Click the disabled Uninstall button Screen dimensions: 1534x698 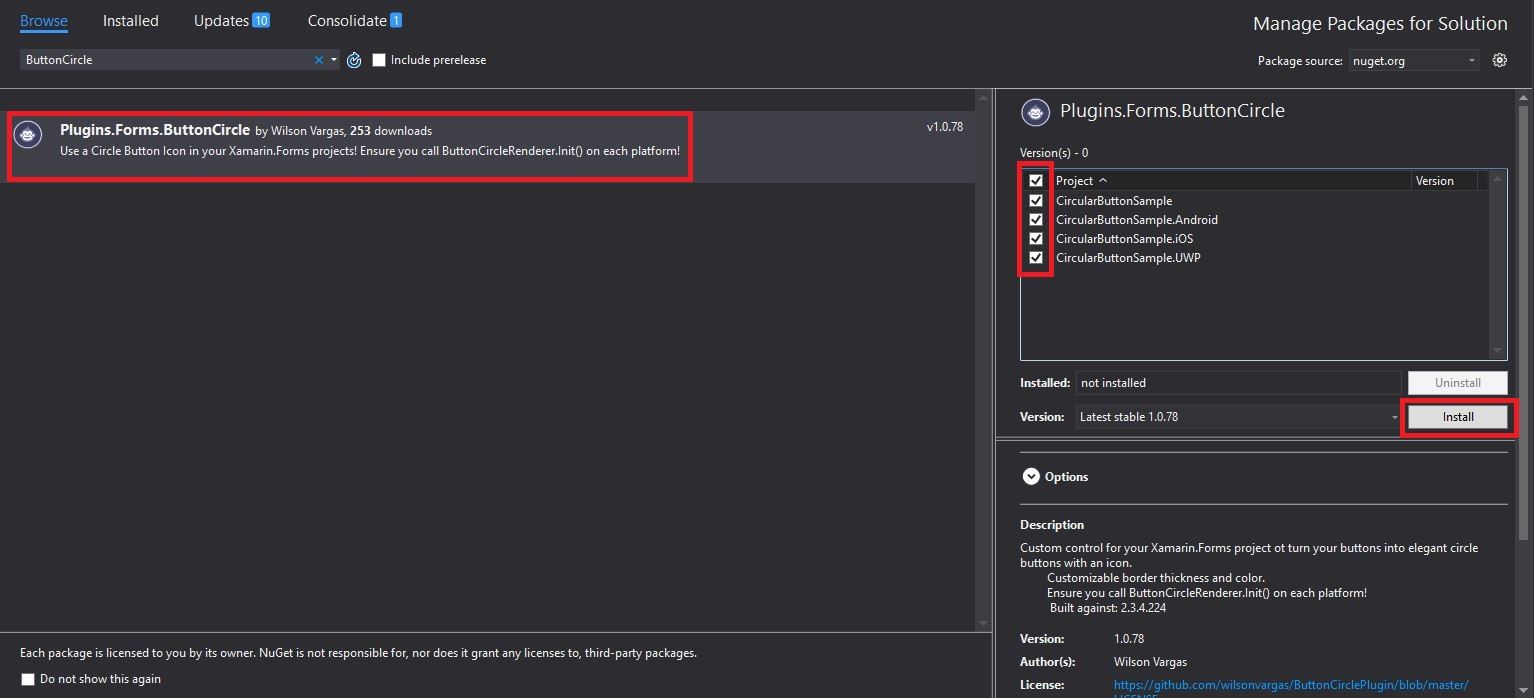pos(1458,383)
